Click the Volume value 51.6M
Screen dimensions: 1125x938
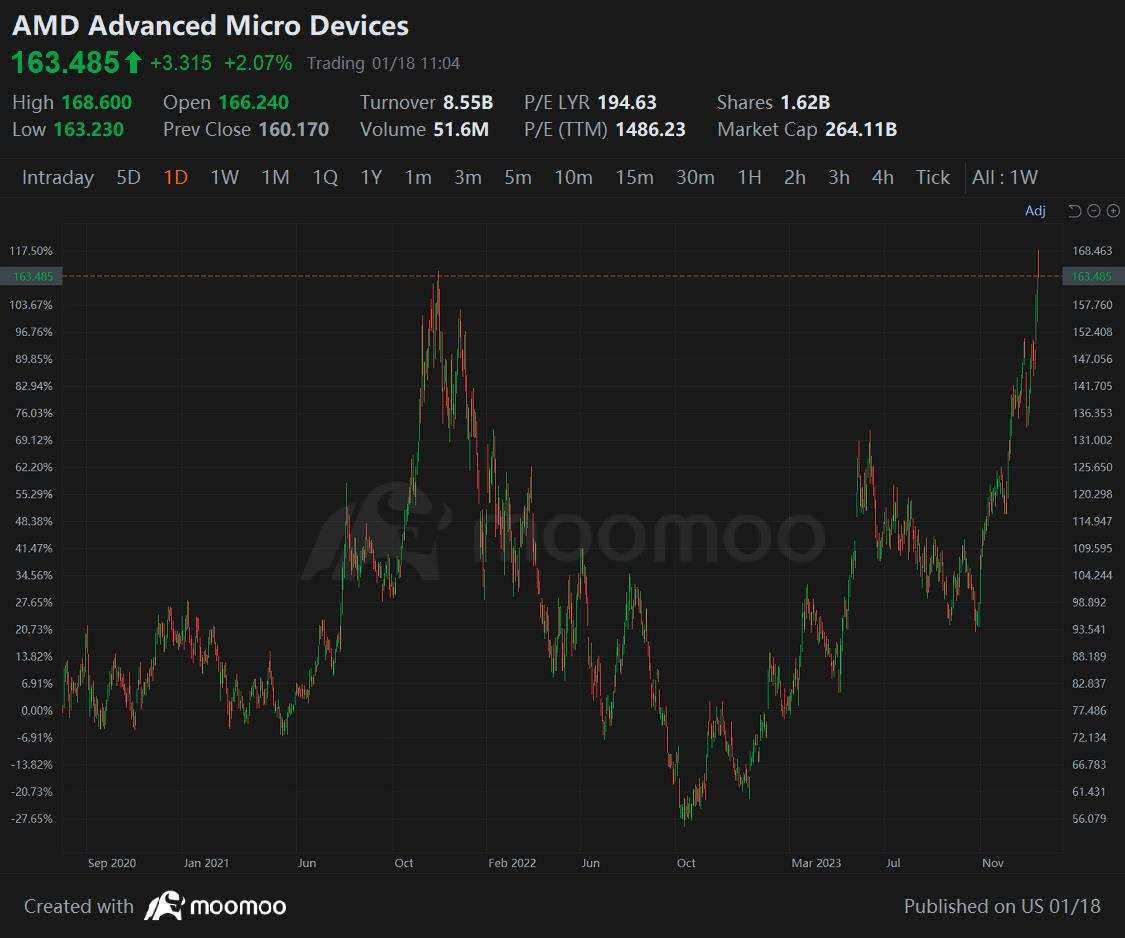461,130
